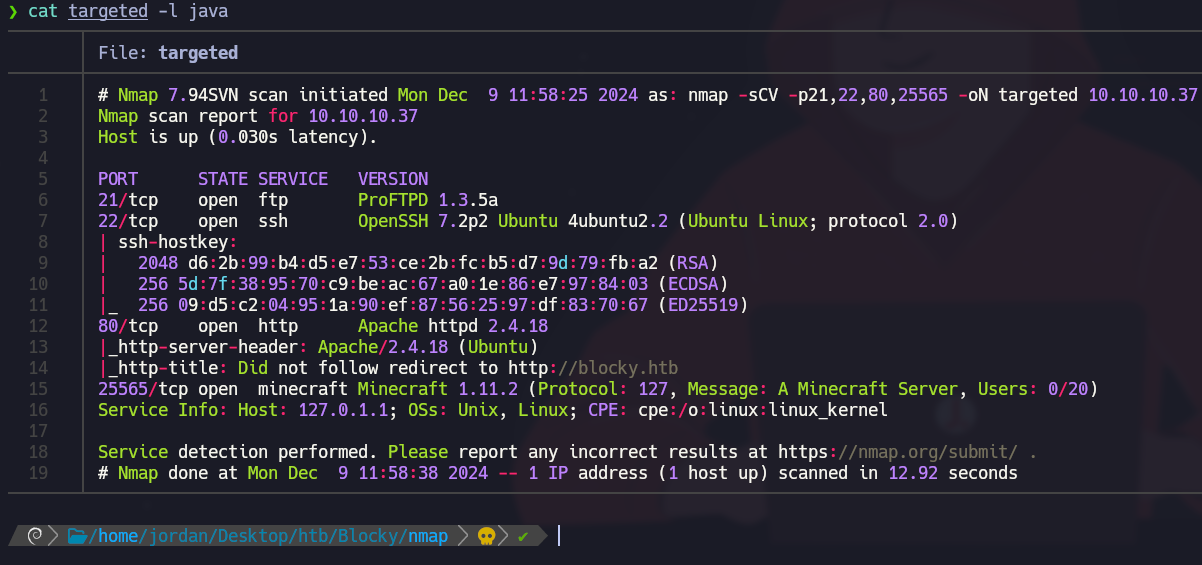Click the yellow skull icon in prompt
The image size is (1202, 565).
click(487, 537)
